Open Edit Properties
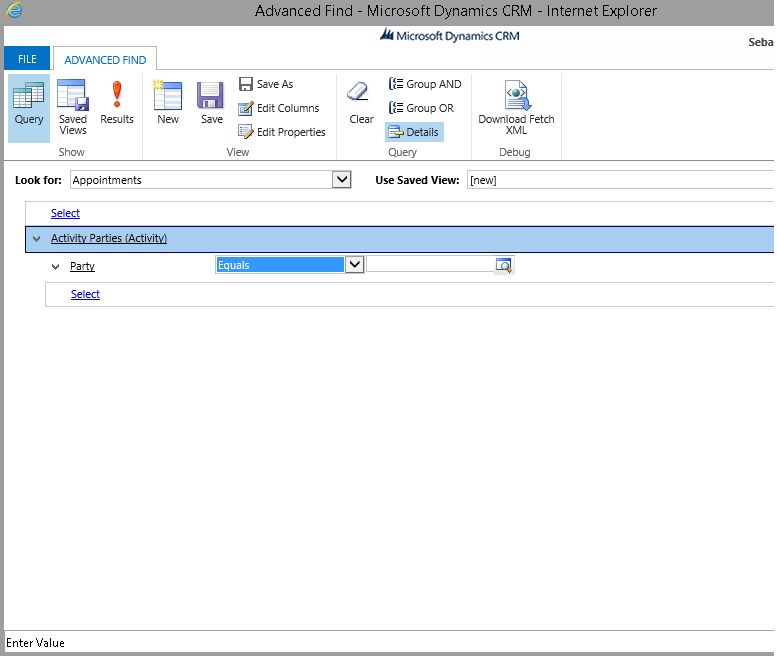The height and width of the screenshot is (656, 777). (282, 132)
